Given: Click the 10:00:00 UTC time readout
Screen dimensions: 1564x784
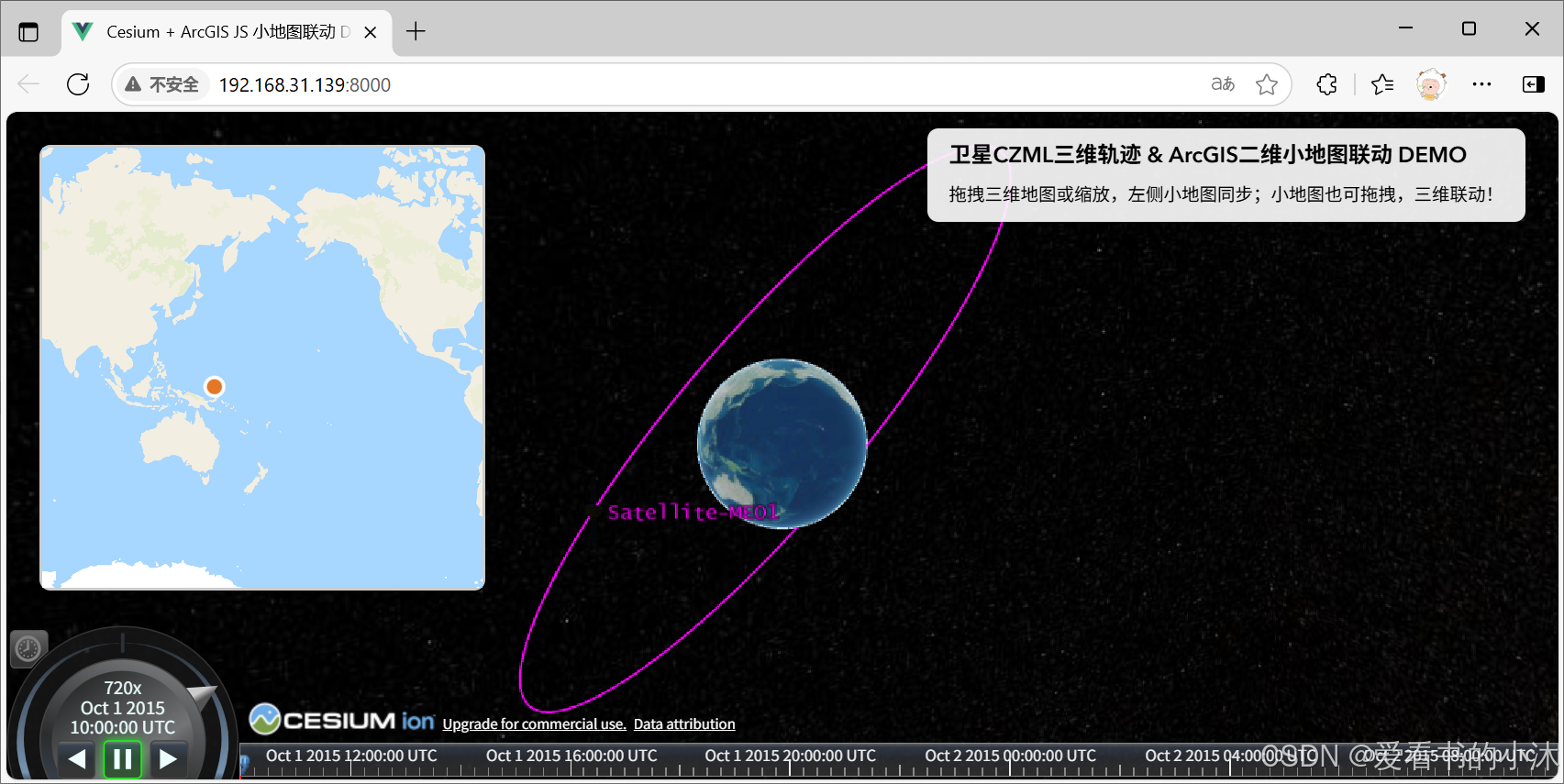Looking at the screenshot, I should pos(123,727).
